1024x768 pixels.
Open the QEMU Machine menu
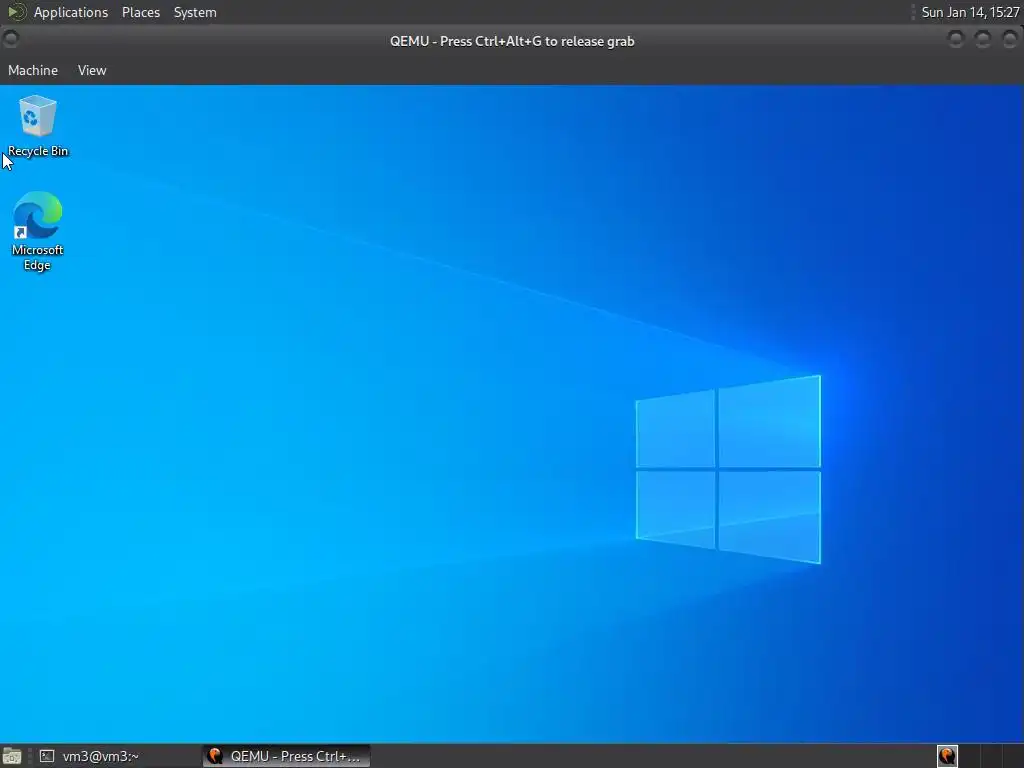coord(33,70)
